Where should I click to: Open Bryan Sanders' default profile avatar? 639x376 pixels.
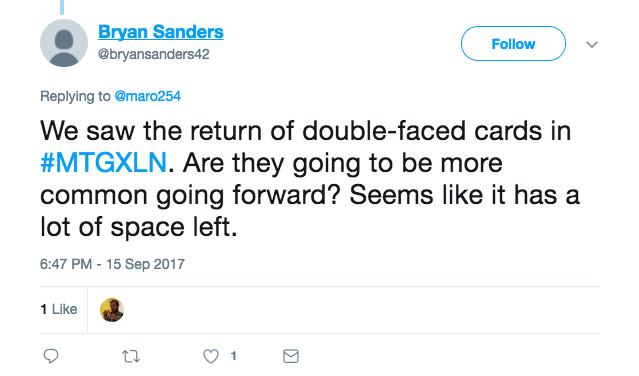click(x=64, y=43)
